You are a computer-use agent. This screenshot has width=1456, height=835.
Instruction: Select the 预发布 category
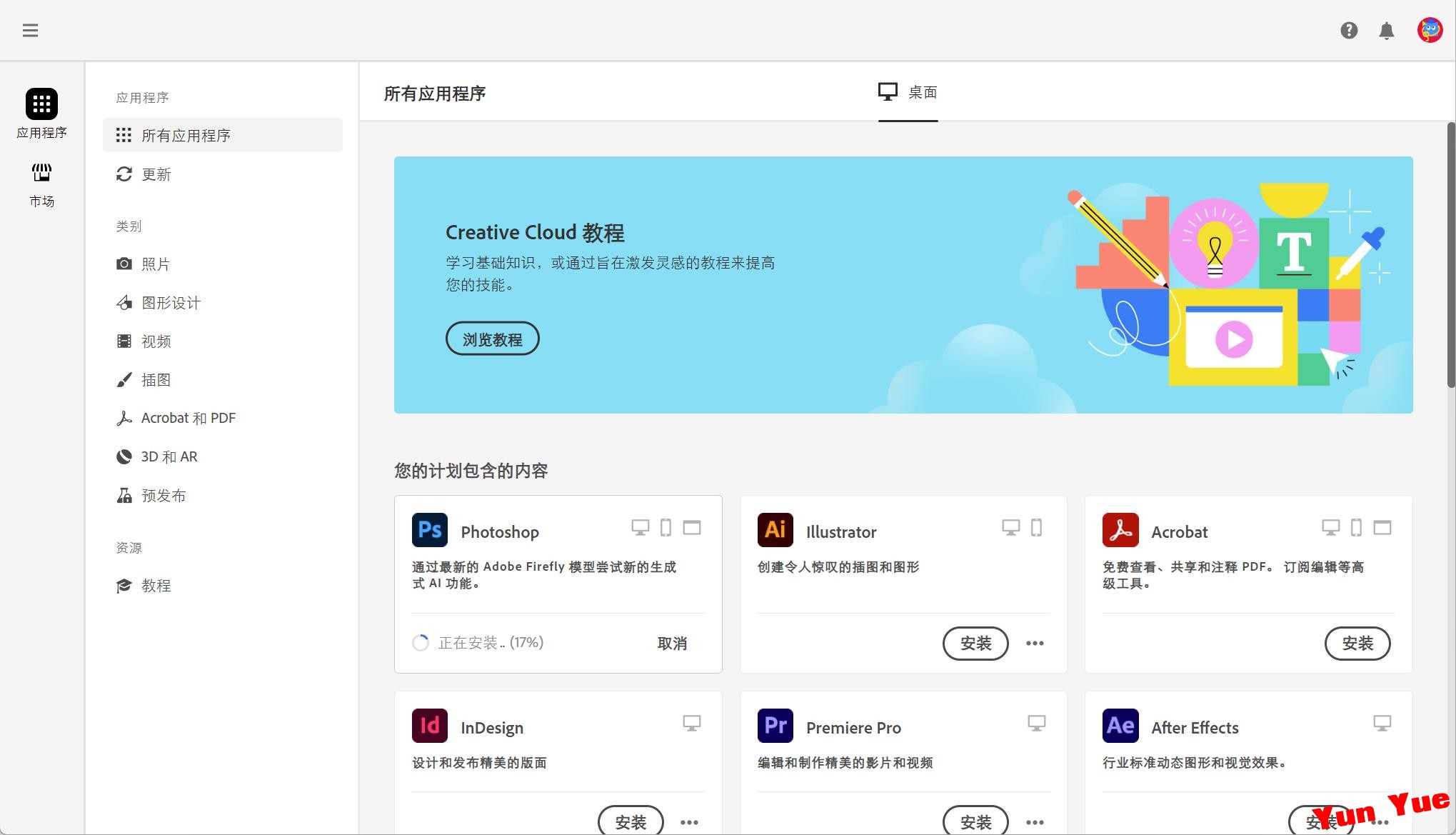pyautogui.click(x=223, y=496)
